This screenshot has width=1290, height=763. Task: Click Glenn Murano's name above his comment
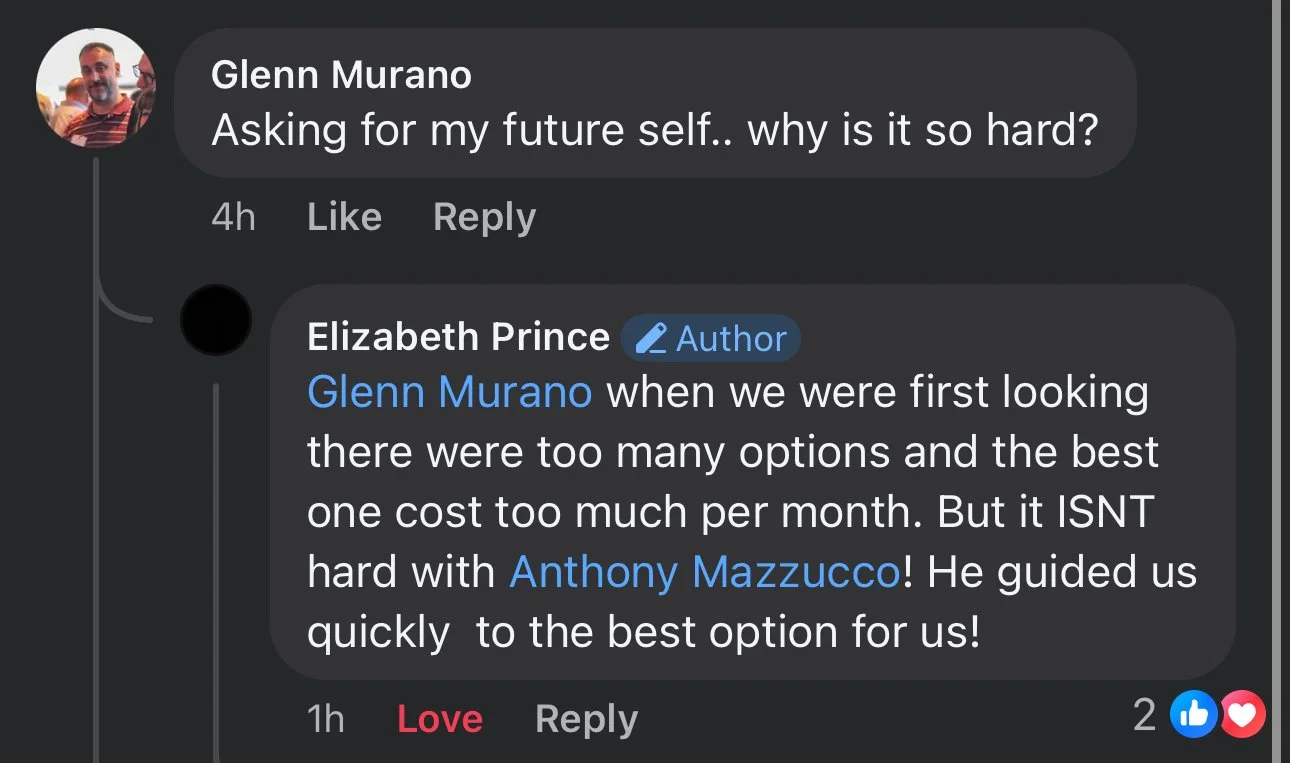click(x=341, y=75)
